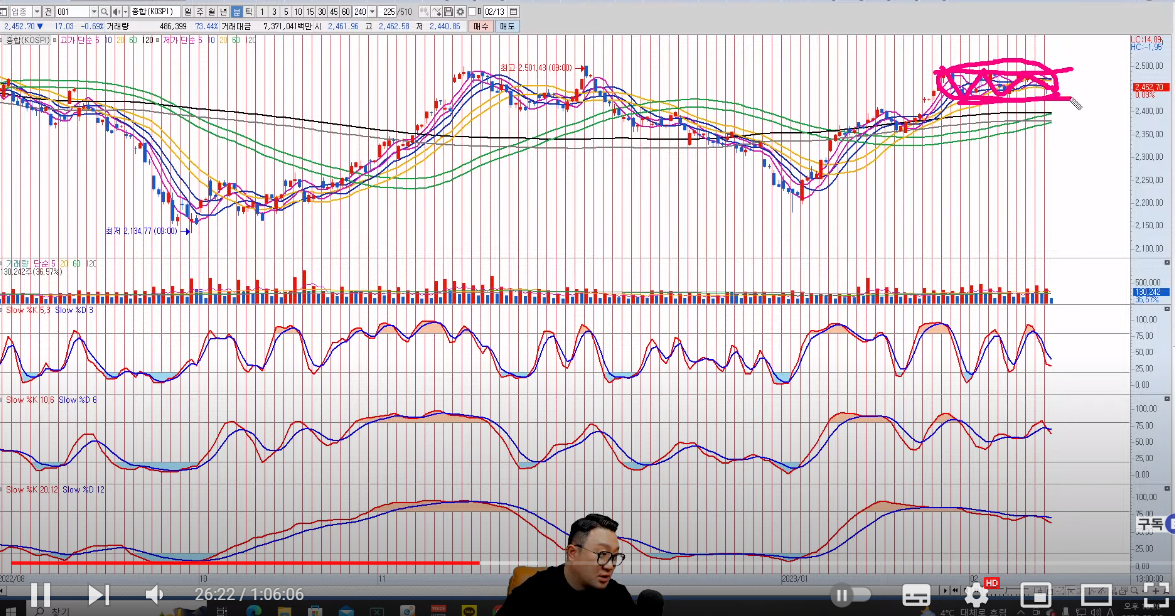
Task: Turn on video subtitles
Action: coord(916,596)
